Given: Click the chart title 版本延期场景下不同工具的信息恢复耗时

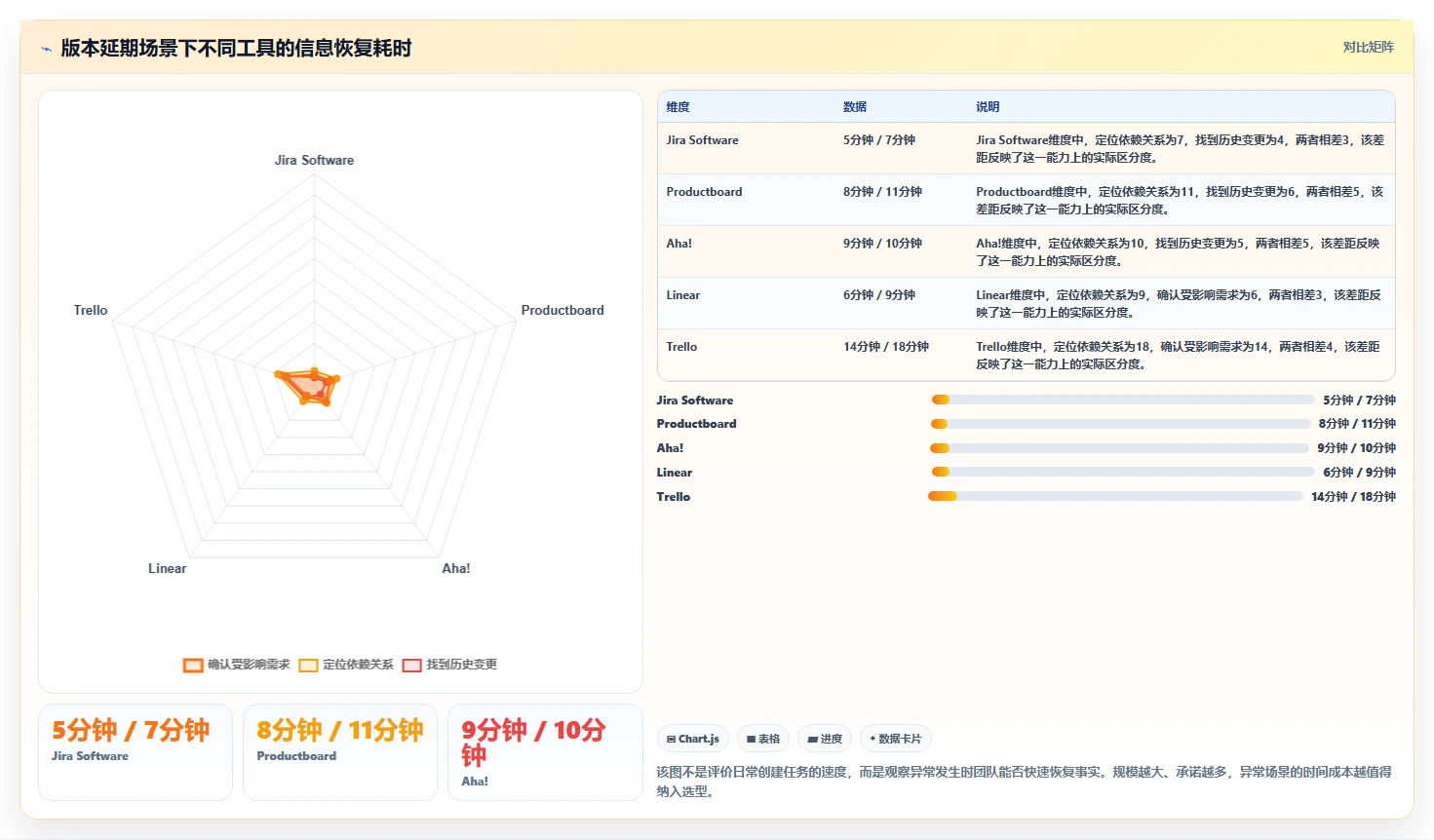Looking at the screenshot, I should [236, 48].
